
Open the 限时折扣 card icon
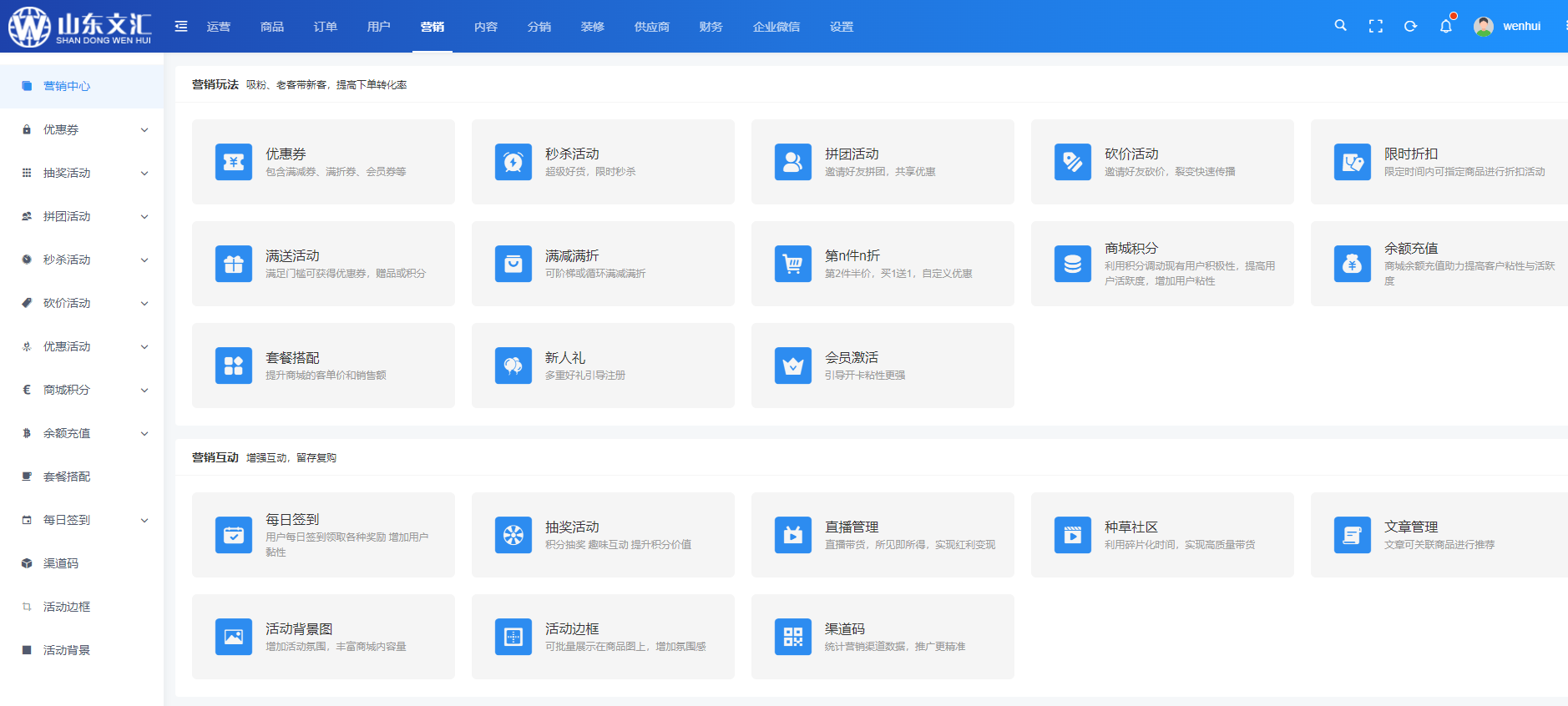[1353, 162]
